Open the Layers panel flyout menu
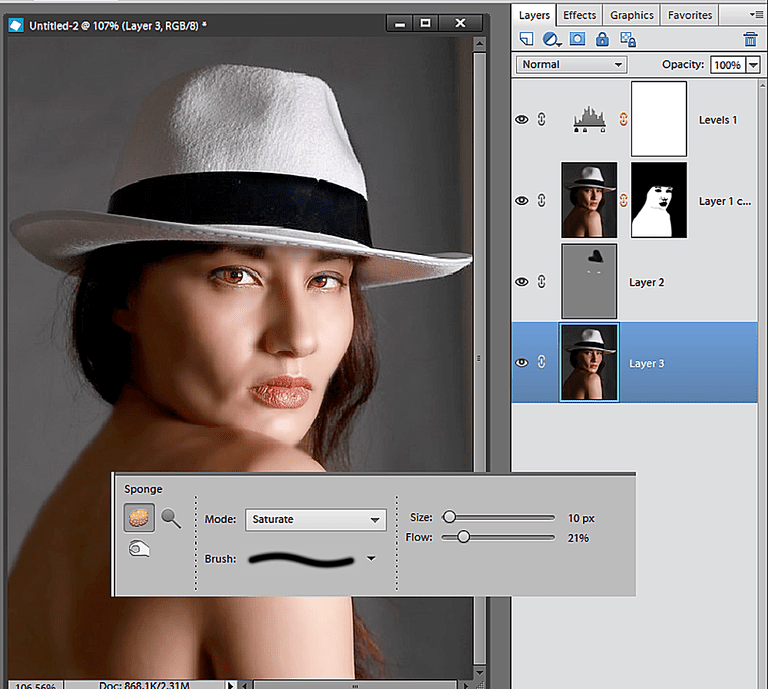The height and width of the screenshot is (689, 768). [x=757, y=15]
